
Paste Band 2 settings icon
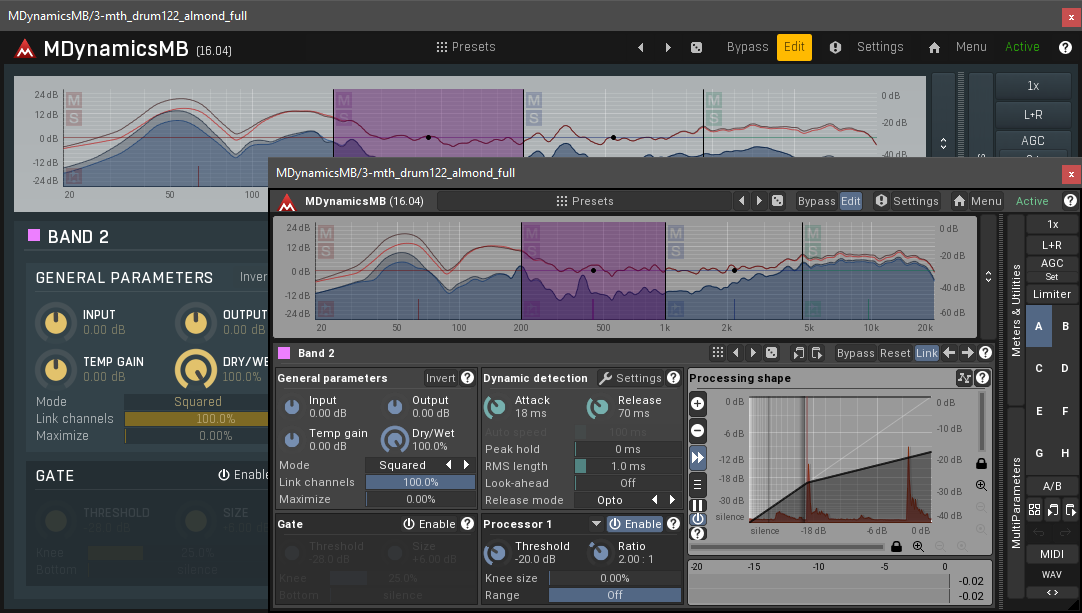(817, 353)
